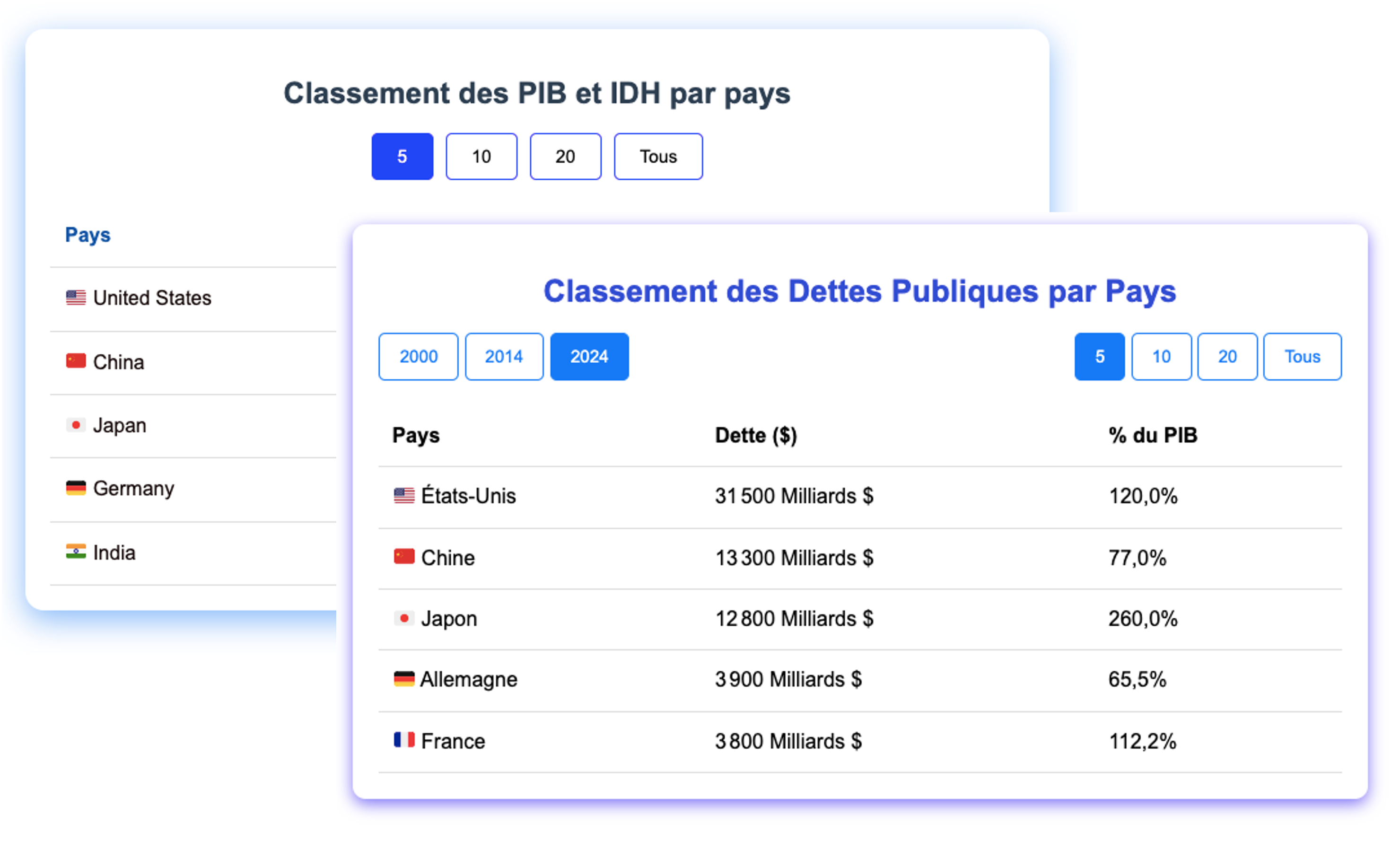Click the United States flag icon
Screen dimensions: 1400x841
tap(75, 297)
